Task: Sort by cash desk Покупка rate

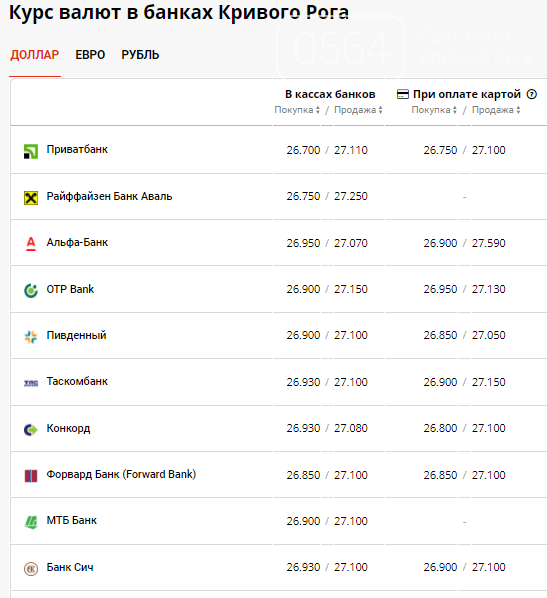Action: pos(297,110)
